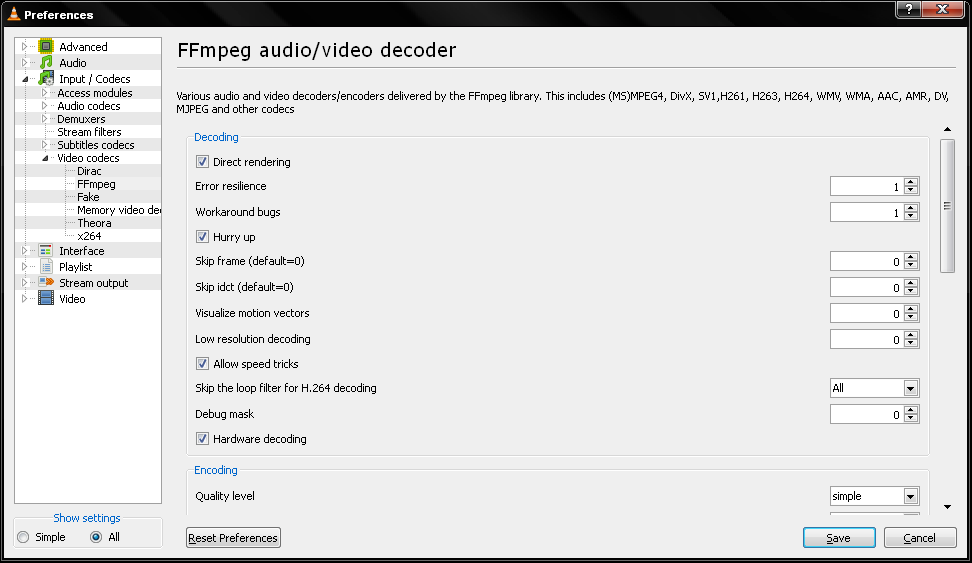
Task: Select FFmpeg in the tree
Action: (x=96, y=184)
